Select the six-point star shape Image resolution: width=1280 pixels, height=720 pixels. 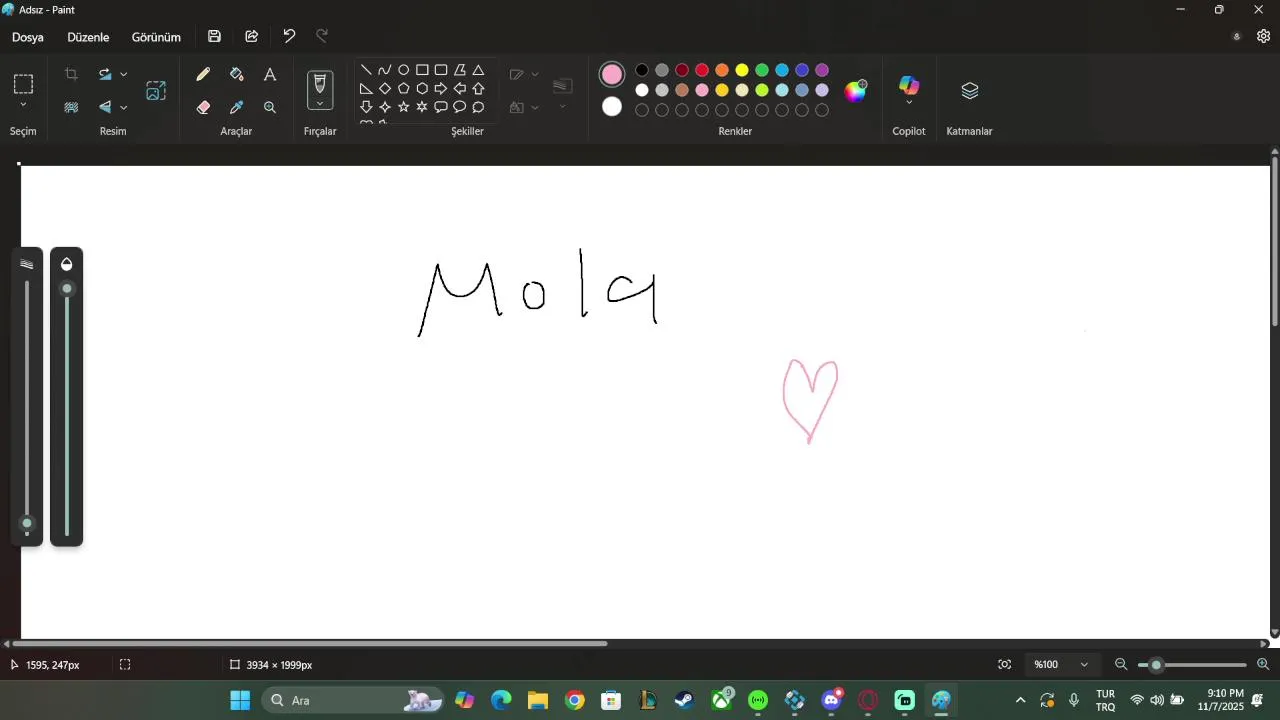pyautogui.click(x=422, y=107)
